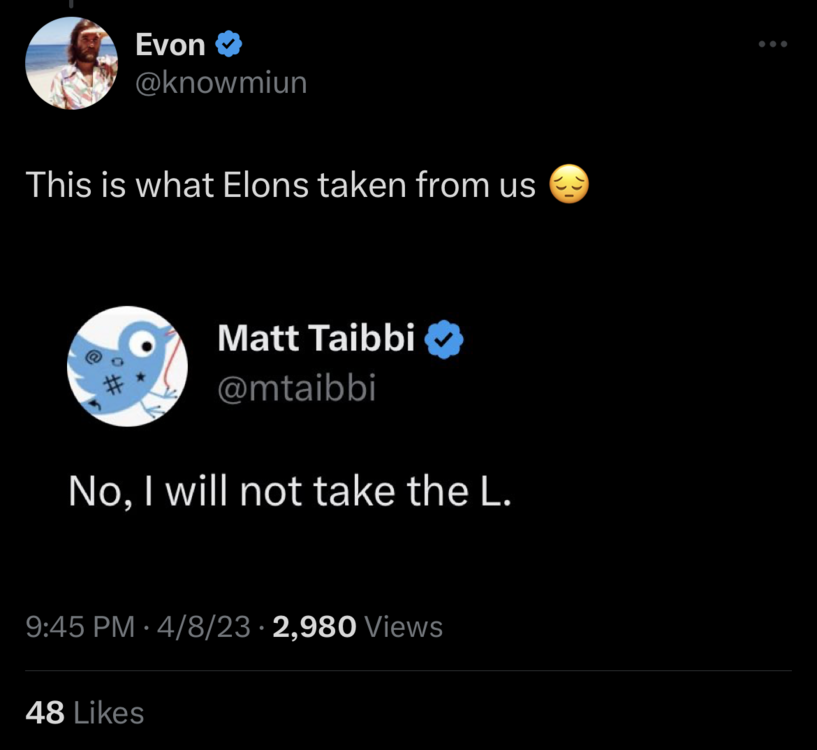Image resolution: width=817 pixels, height=750 pixels.
Task: Click the Matt Taibbi display name
Action: tap(316, 339)
